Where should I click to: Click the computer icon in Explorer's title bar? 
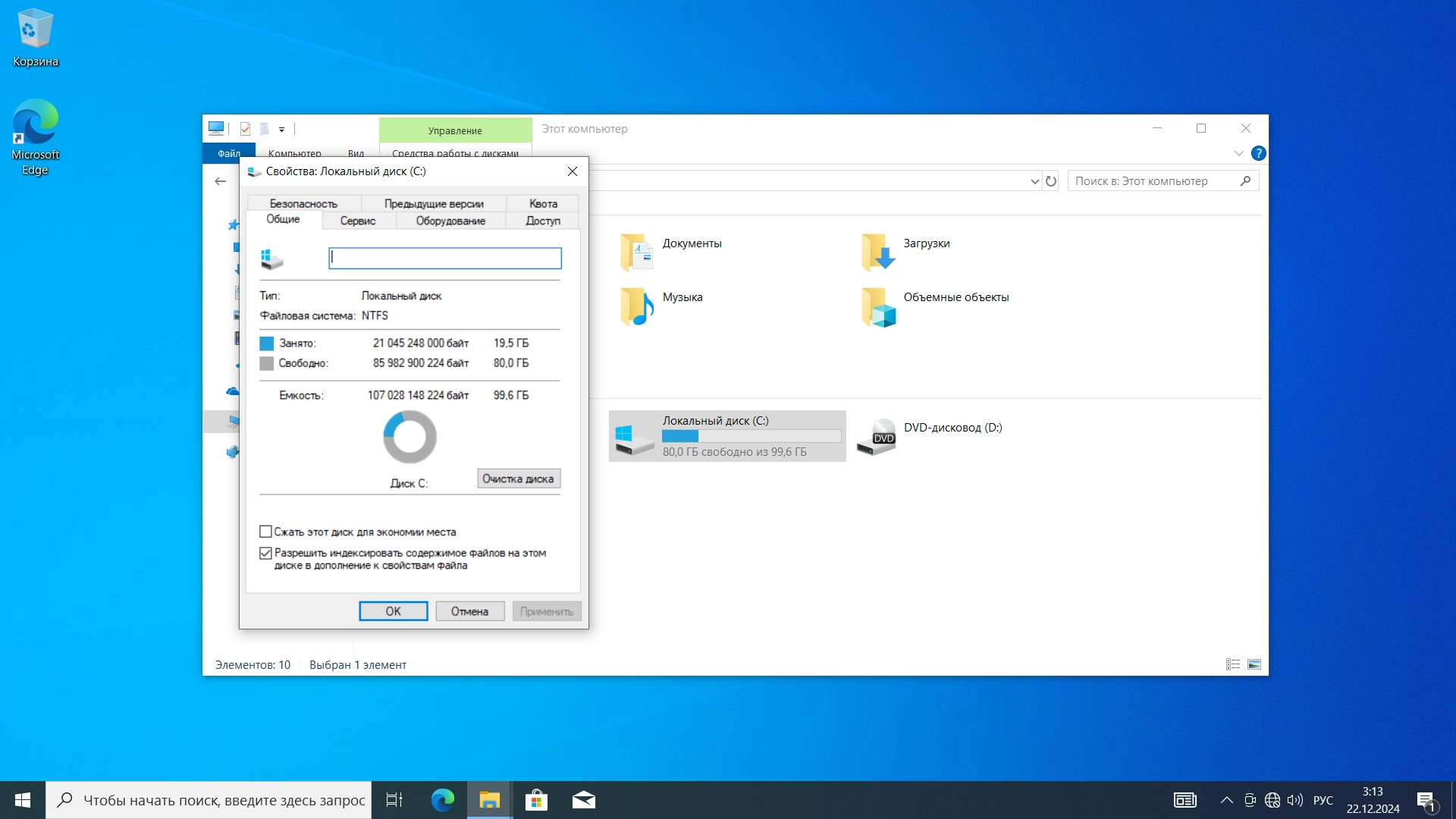coord(216,128)
